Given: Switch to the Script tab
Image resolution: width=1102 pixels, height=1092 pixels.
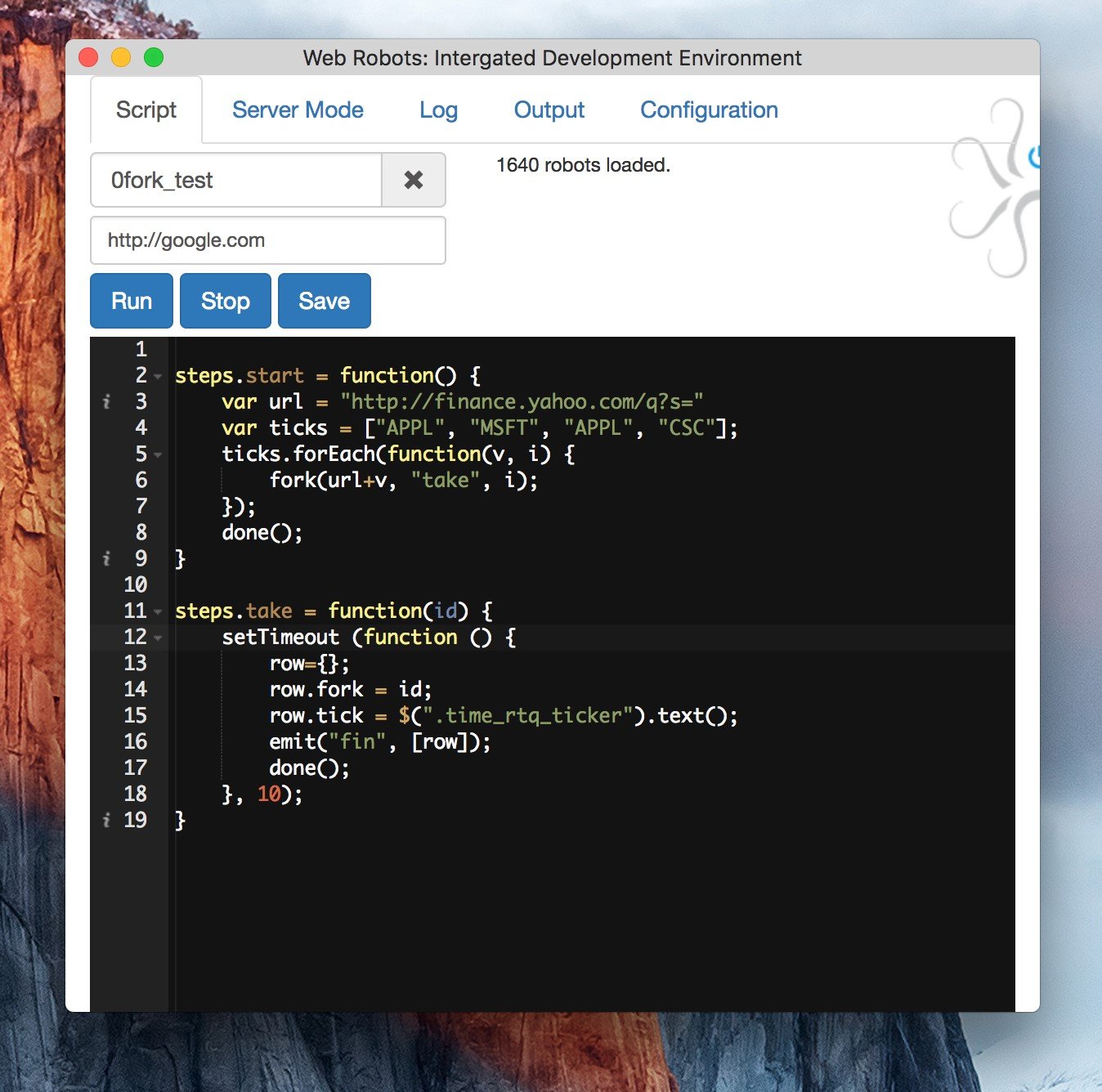Looking at the screenshot, I should click(x=146, y=110).
